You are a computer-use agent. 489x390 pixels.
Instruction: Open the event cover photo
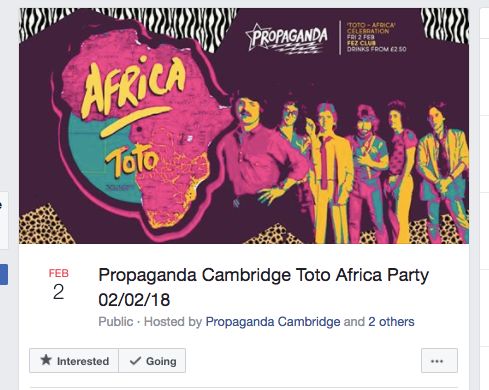[x=244, y=126]
